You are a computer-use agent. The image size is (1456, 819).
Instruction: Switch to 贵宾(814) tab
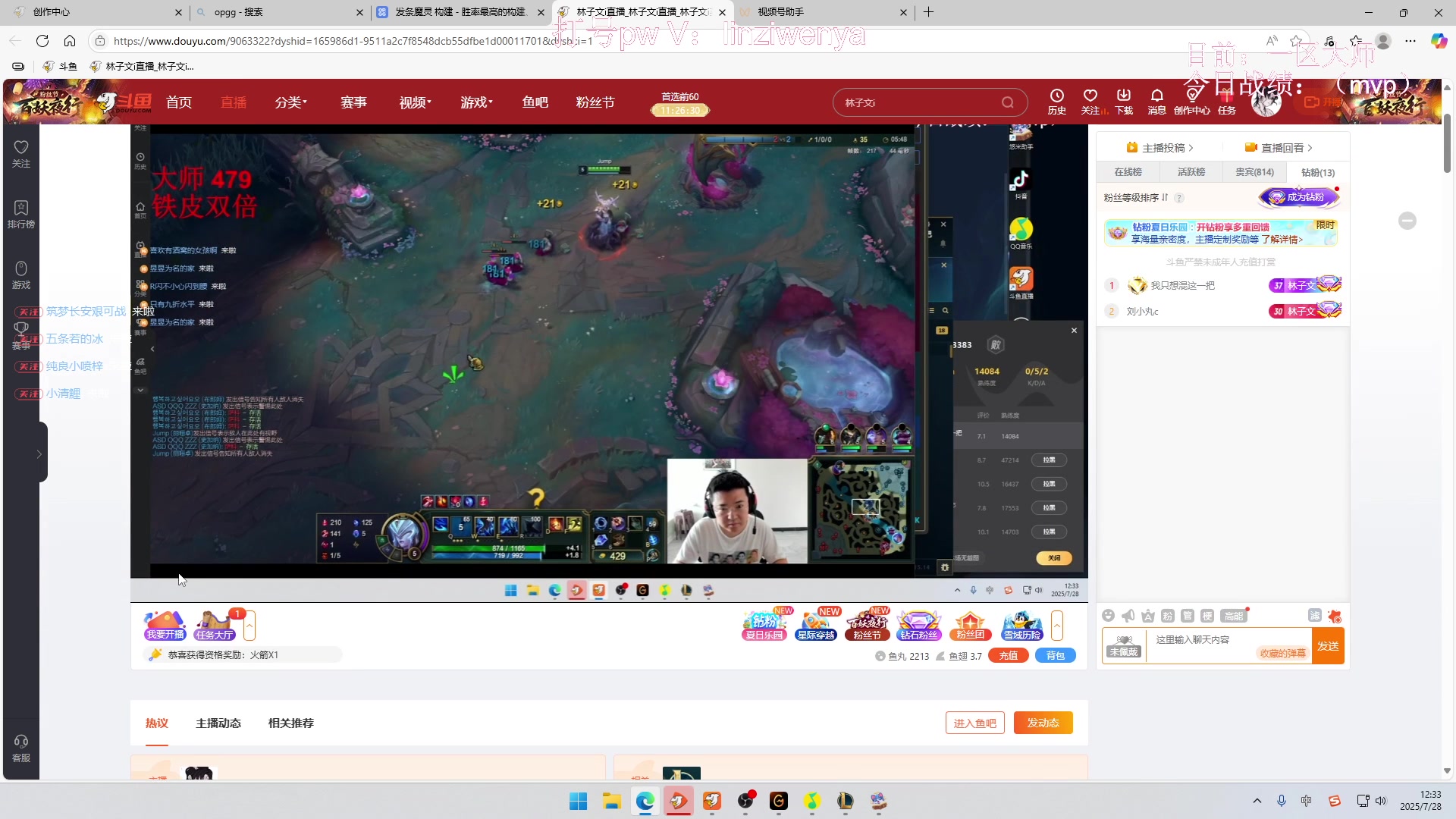pyautogui.click(x=1254, y=172)
